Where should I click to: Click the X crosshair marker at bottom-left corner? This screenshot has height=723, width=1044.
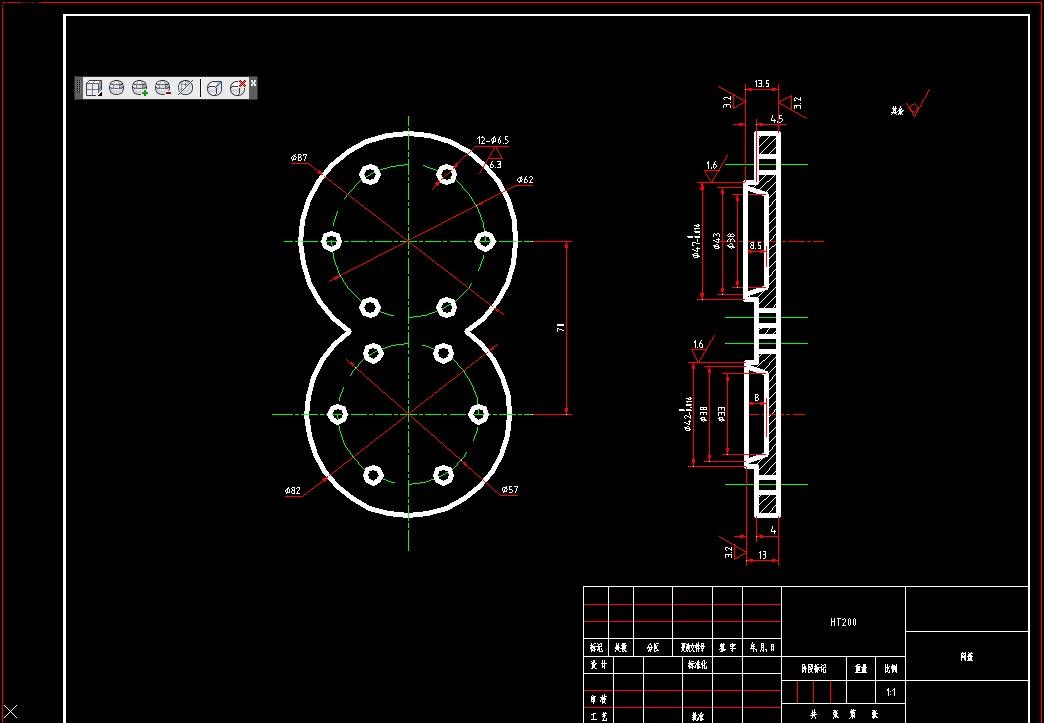(11, 712)
